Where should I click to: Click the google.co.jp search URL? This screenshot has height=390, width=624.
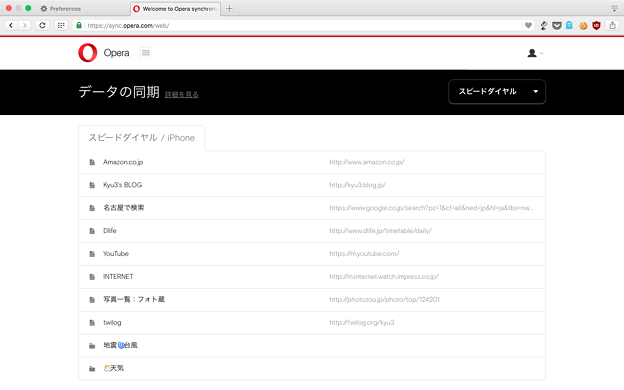(431, 208)
